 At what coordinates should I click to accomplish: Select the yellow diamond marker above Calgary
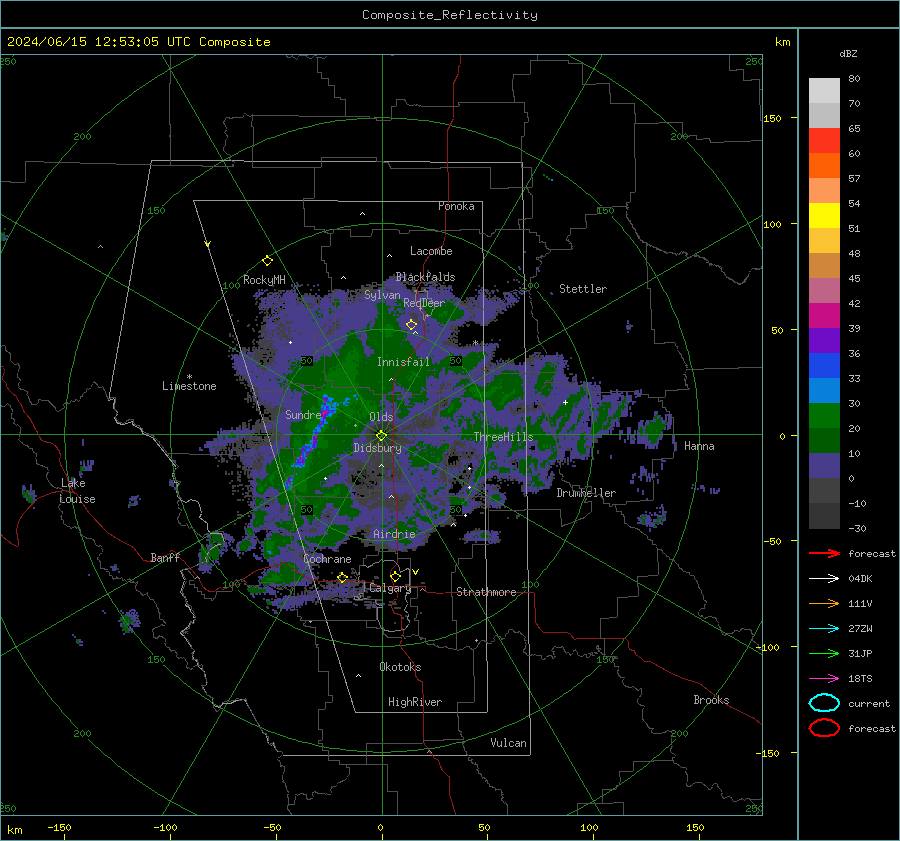click(395, 576)
